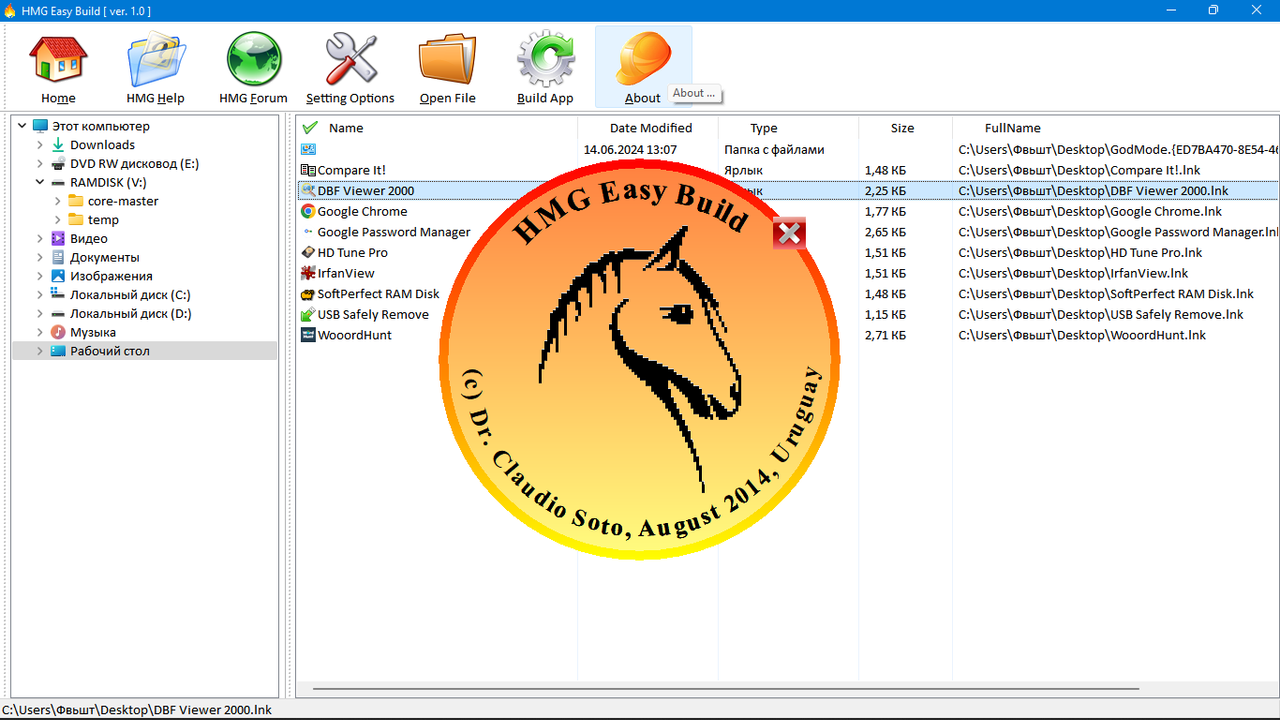
Task: Click the WooordHunt icon
Action: pyautogui.click(x=308, y=335)
